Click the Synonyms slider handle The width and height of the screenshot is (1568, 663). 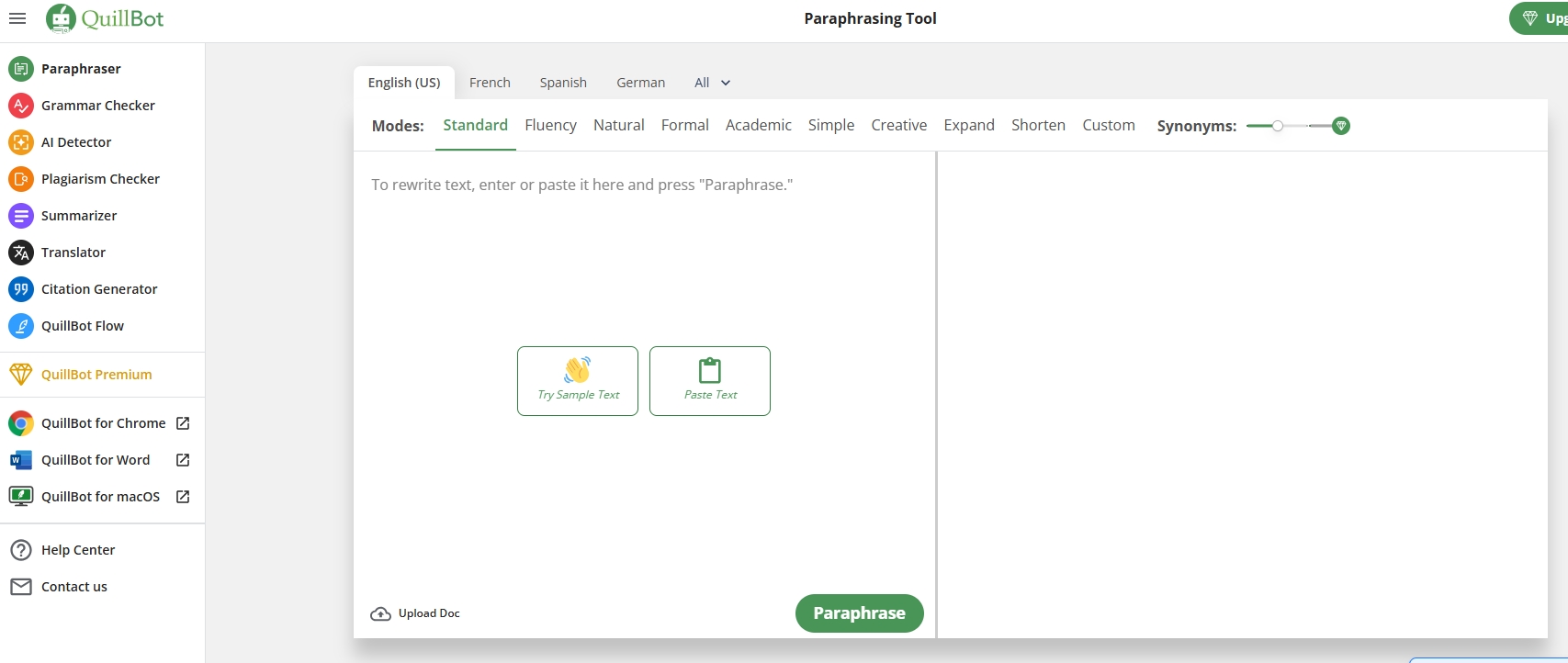coord(1278,126)
